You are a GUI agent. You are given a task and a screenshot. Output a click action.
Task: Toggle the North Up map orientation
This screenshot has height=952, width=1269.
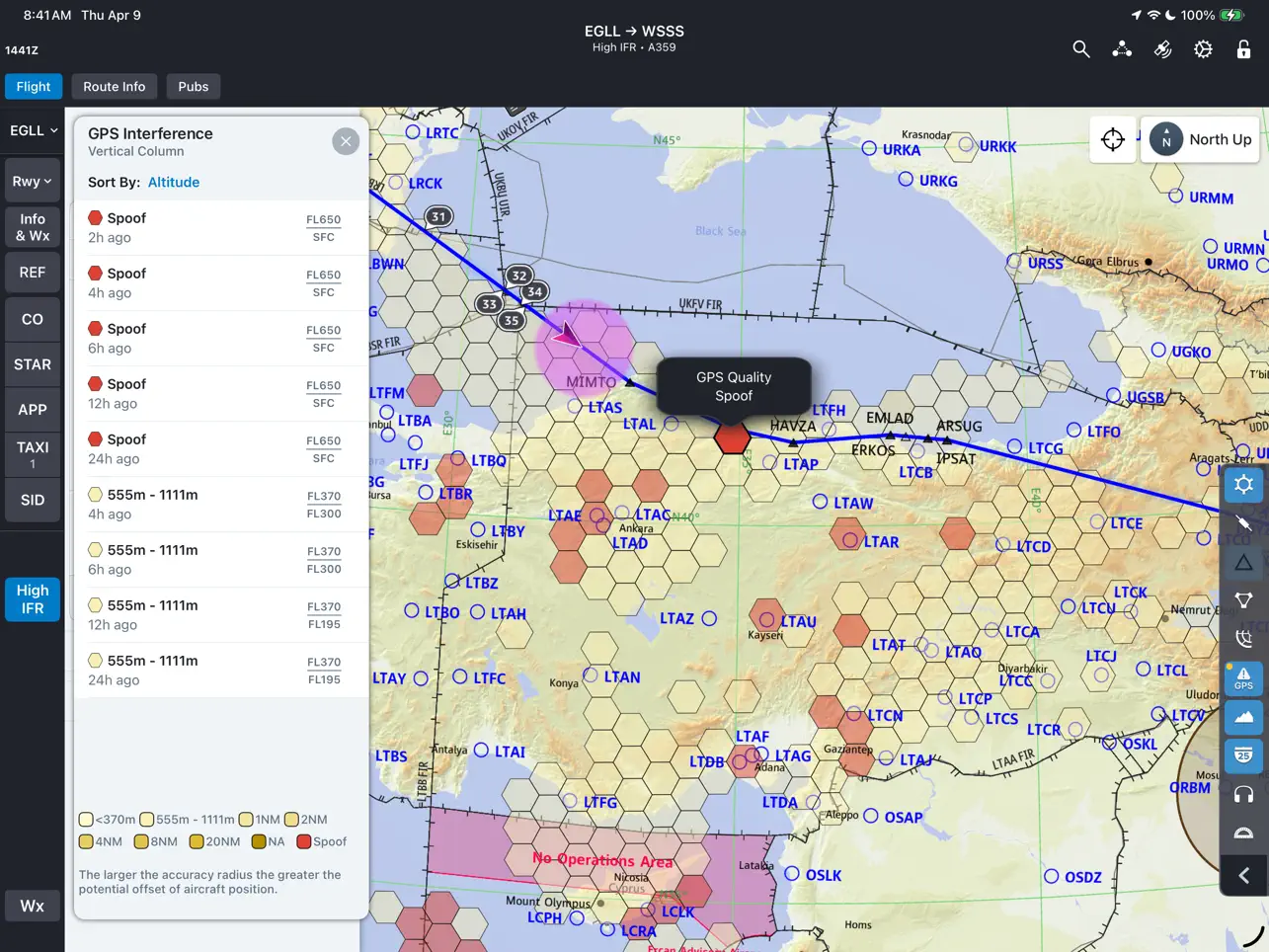(x=1202, y=139)
